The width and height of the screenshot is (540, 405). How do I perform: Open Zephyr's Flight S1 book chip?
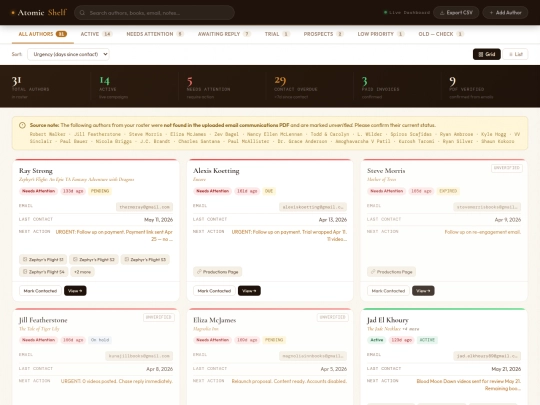43,259
